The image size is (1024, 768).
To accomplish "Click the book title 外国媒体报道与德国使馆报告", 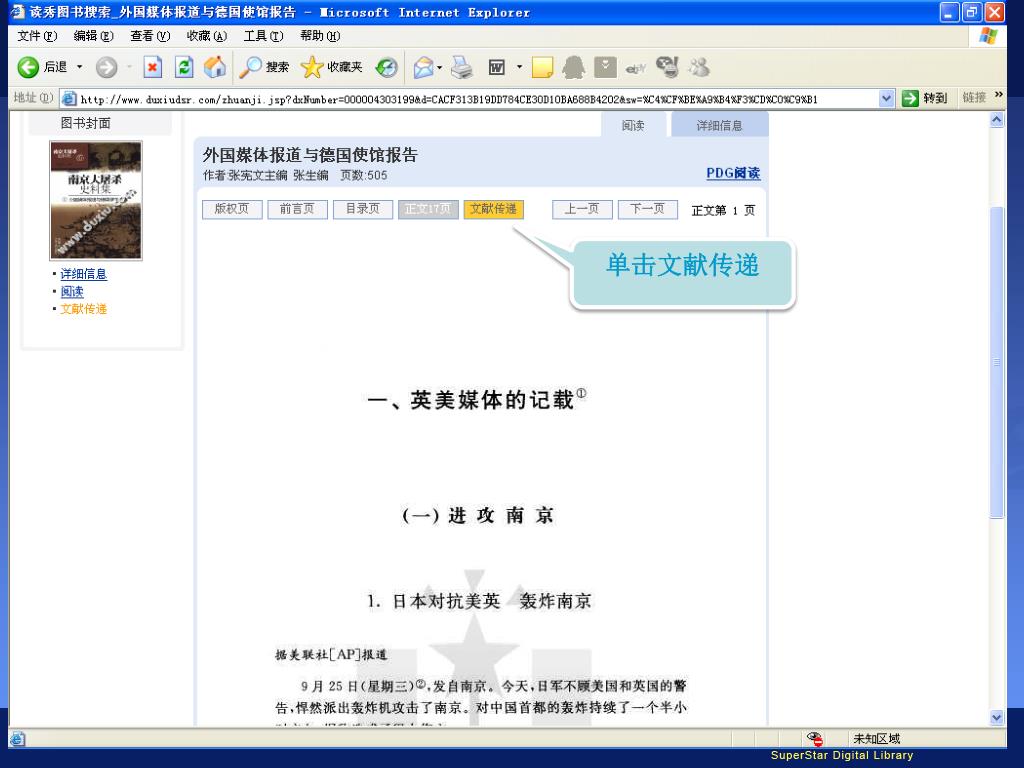I will (x=310, y=155).
